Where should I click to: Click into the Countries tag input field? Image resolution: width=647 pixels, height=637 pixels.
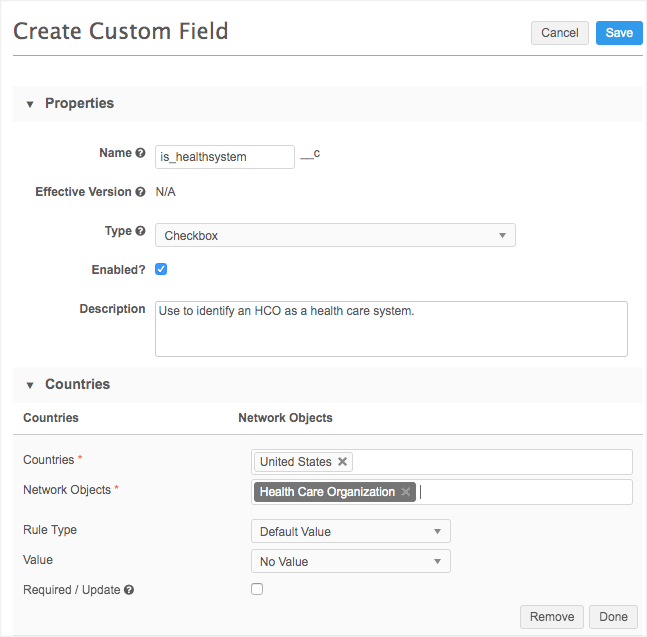(x=490, y=462)
